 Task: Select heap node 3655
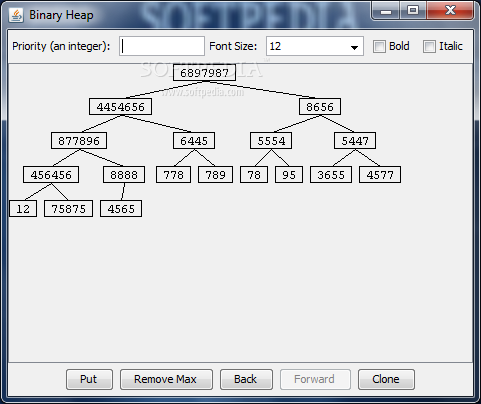tap(331, 175)
